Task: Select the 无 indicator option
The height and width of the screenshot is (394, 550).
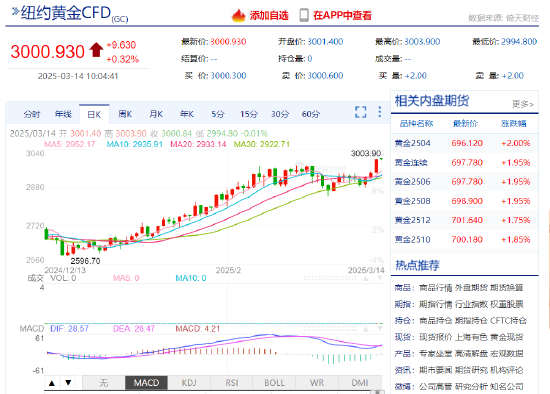Action: pos(103,383)
